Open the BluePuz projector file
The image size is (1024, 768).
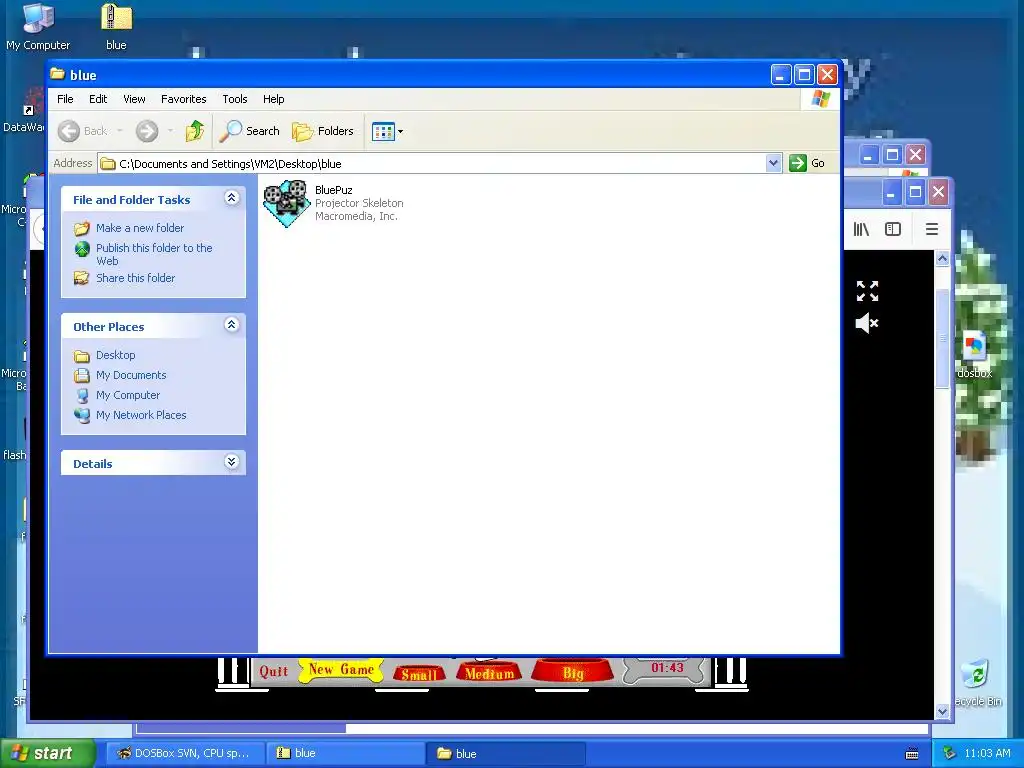287,204
